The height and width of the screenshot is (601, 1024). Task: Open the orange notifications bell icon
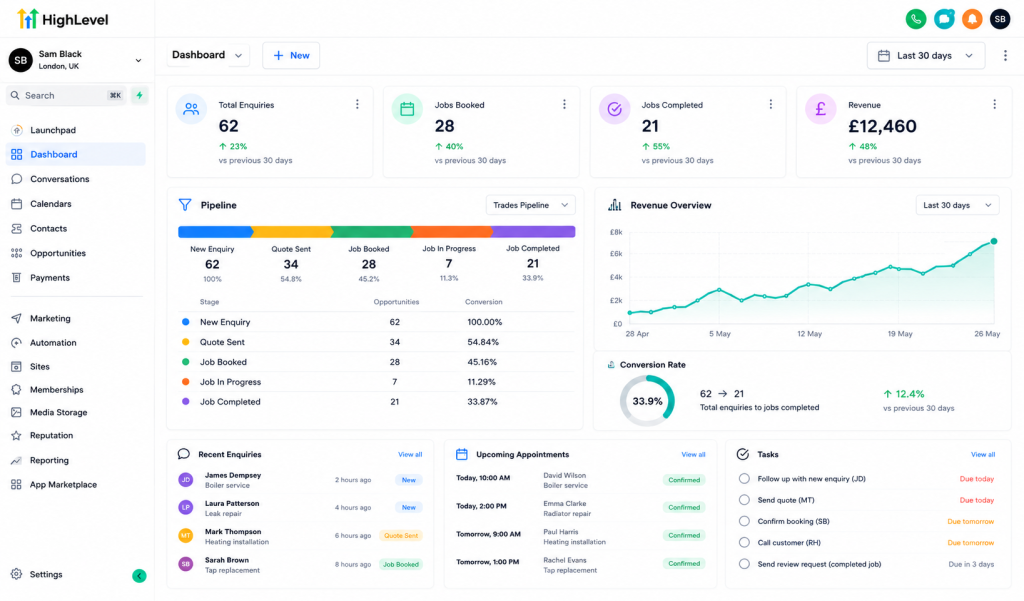click(972, 19)
